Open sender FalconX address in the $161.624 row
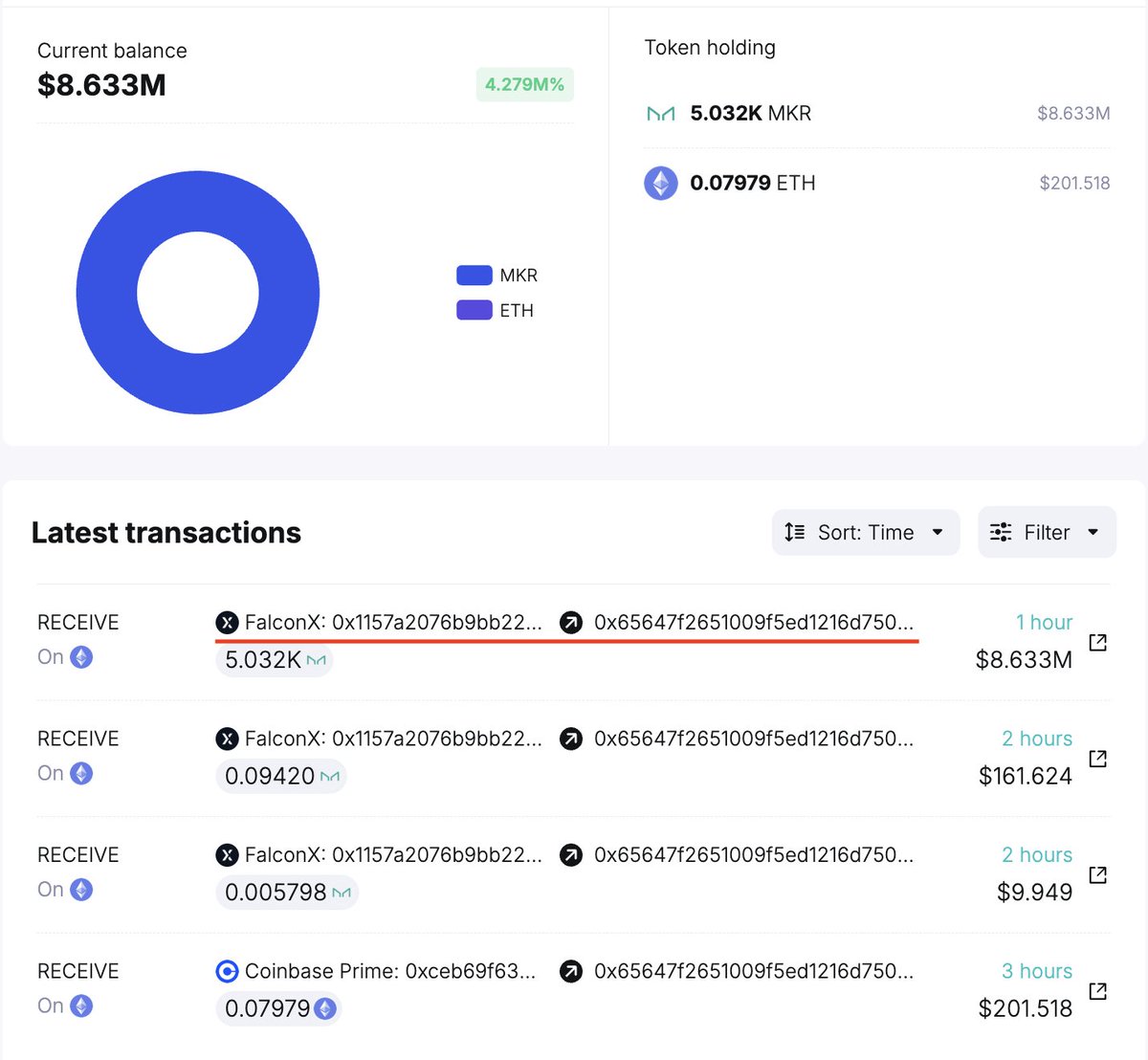This screenshot has height=1060, width=1148. tap(393, 739)
